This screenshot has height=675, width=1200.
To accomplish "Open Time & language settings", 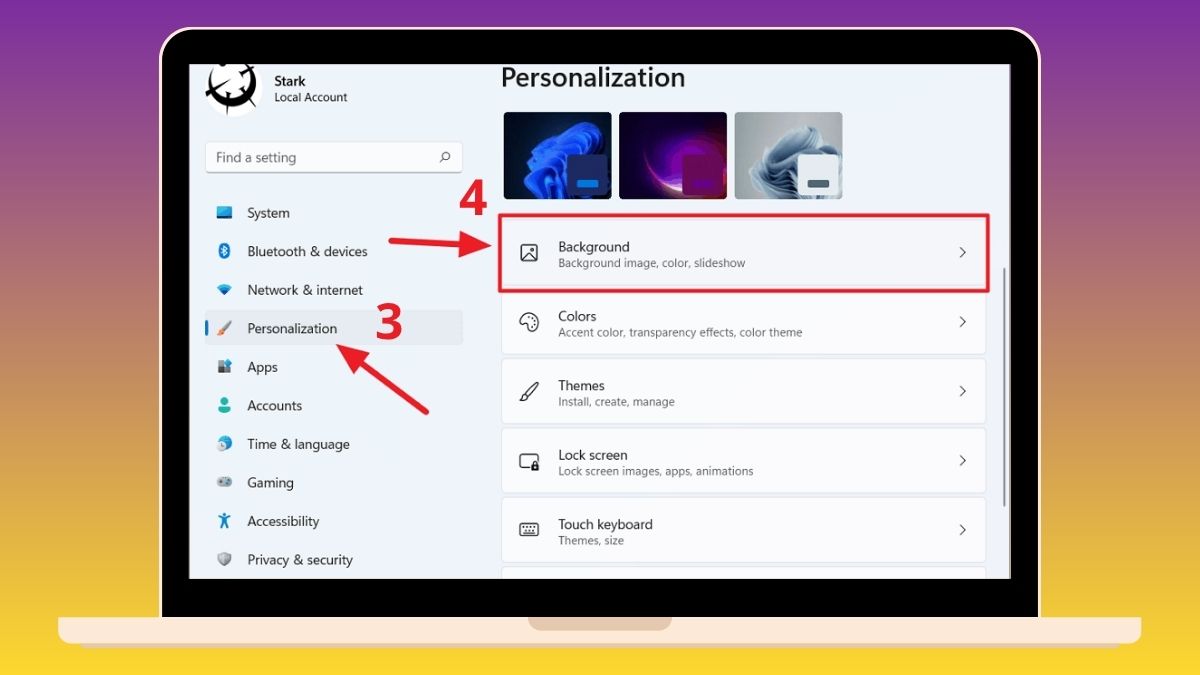I will pos(334,444).
